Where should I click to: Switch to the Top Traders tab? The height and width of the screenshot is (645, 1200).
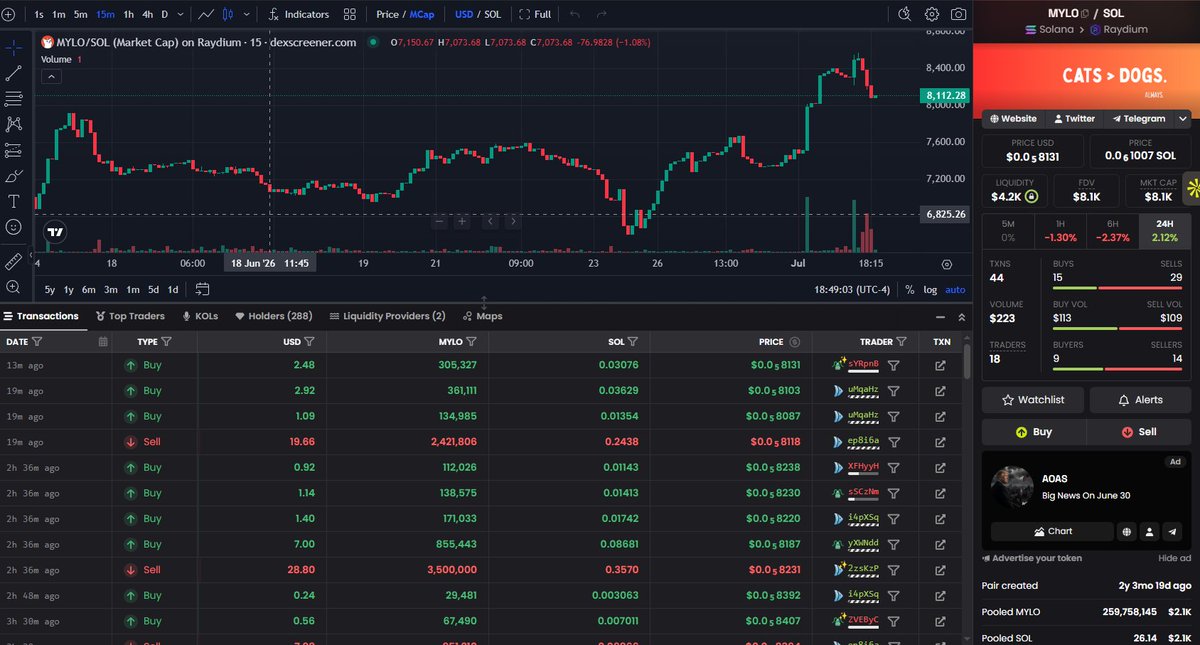click(x=130, y=316)
